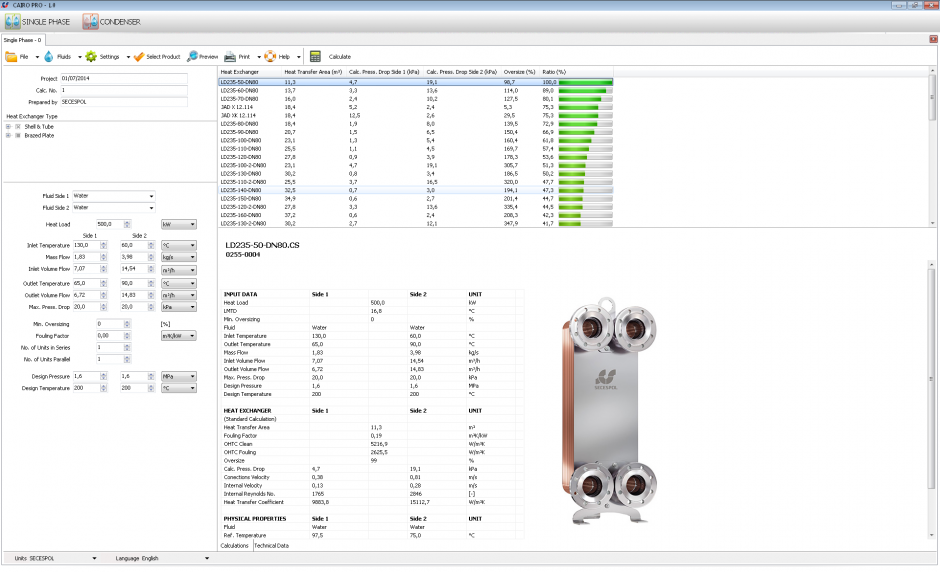Viewport: 940px width, 572px height.
Task: Click the Prepared by input field
Action: [123, 102]
